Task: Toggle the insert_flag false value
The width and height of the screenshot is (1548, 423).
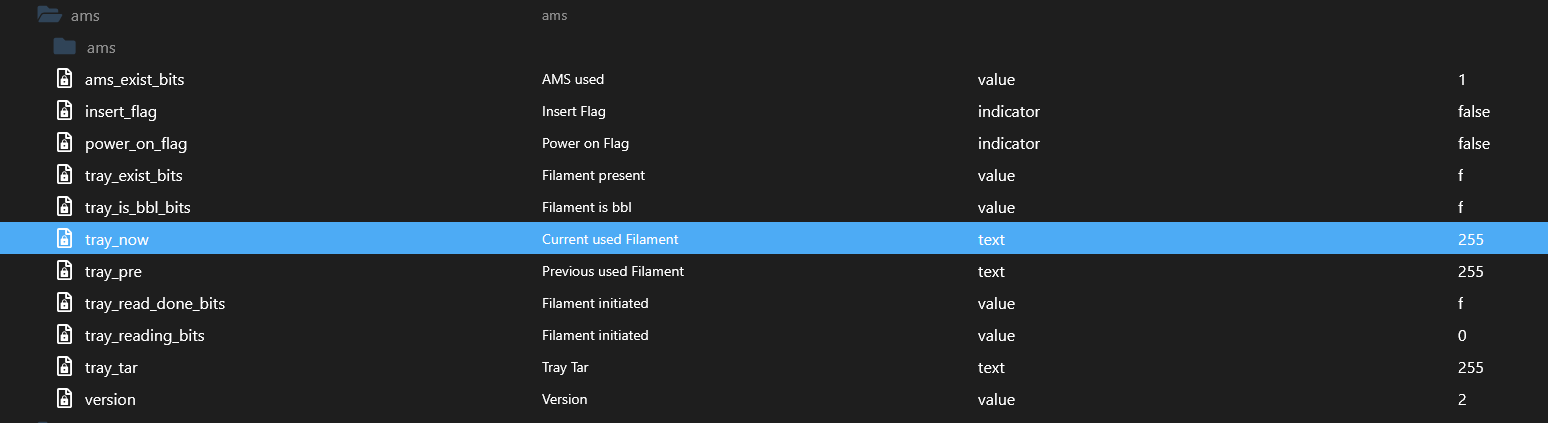Action: [x=1473, y=111]
